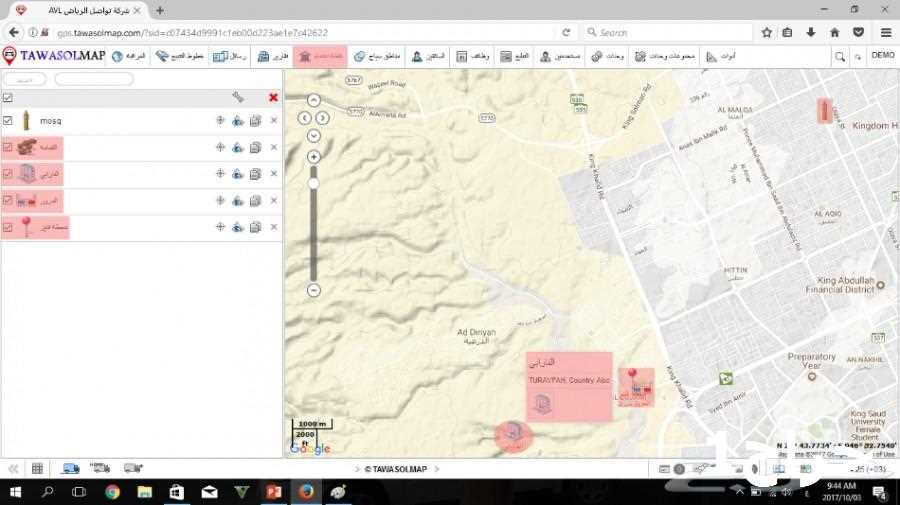Toggle checkbox of the camel icon row
This screenshot has width=900, height=505.
7,147
